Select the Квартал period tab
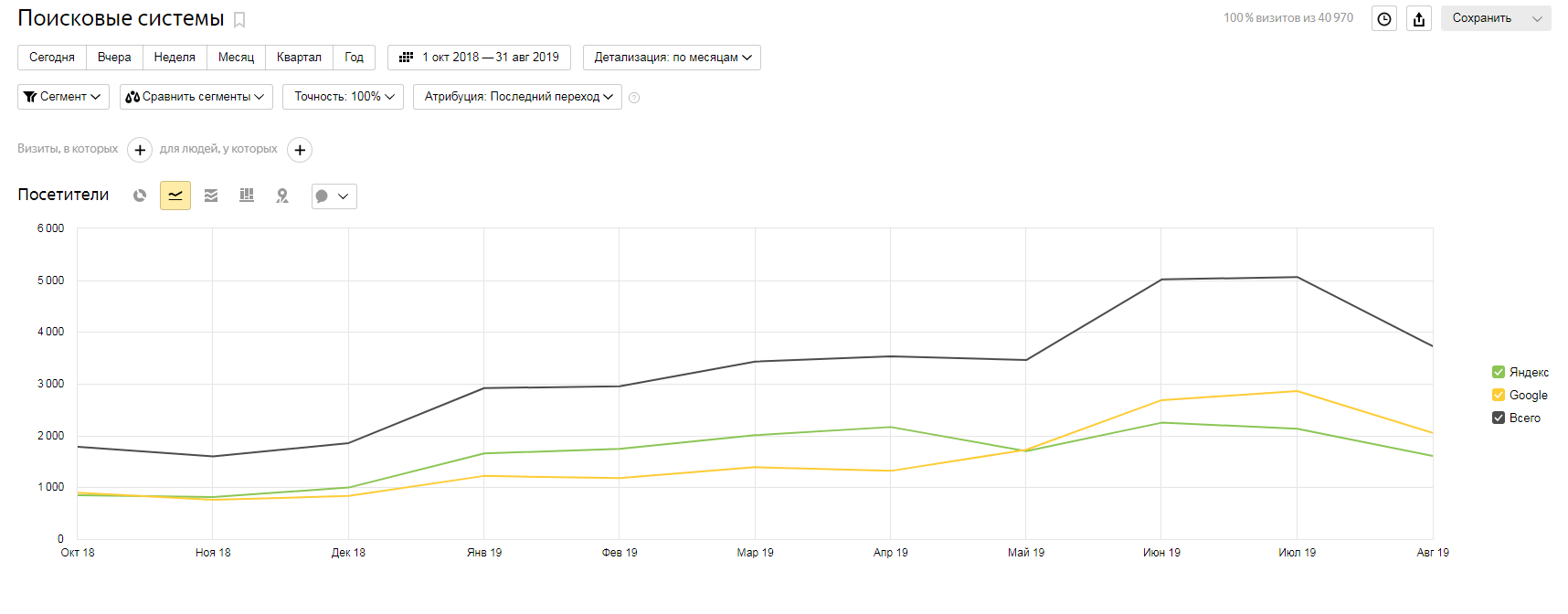The height and width of the screenshot is (614, 1568). tap(299, 58)
